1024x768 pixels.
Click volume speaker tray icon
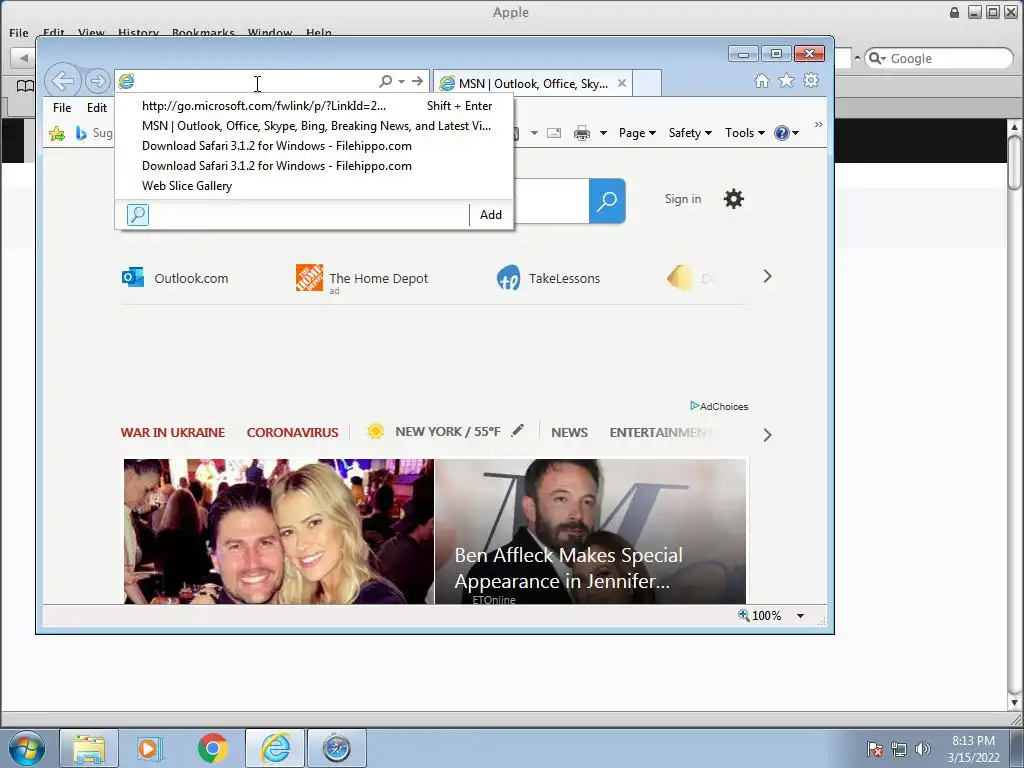point(923,749)
